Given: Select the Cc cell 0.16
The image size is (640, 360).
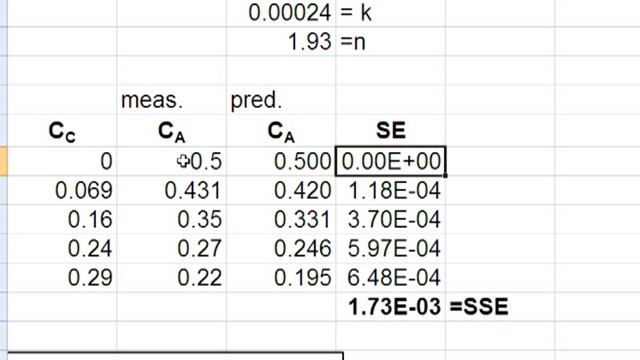Looking at the screenshot, I should (x=62, y=220).
